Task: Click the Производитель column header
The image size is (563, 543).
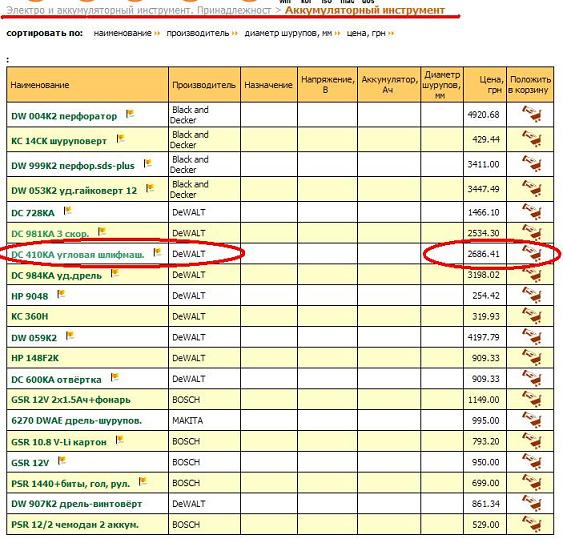Action: pos(204,84)
